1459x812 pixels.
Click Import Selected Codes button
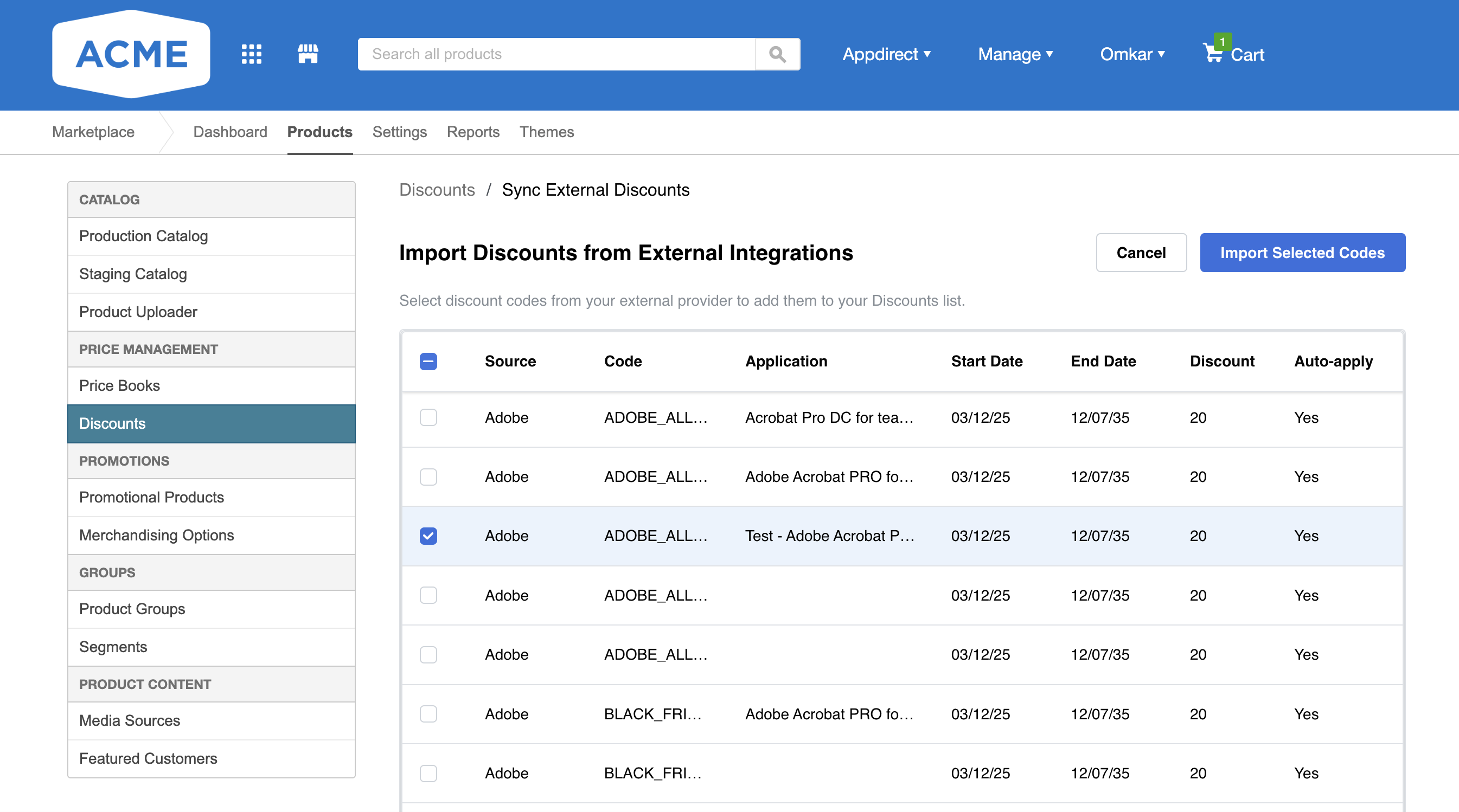1302,253
